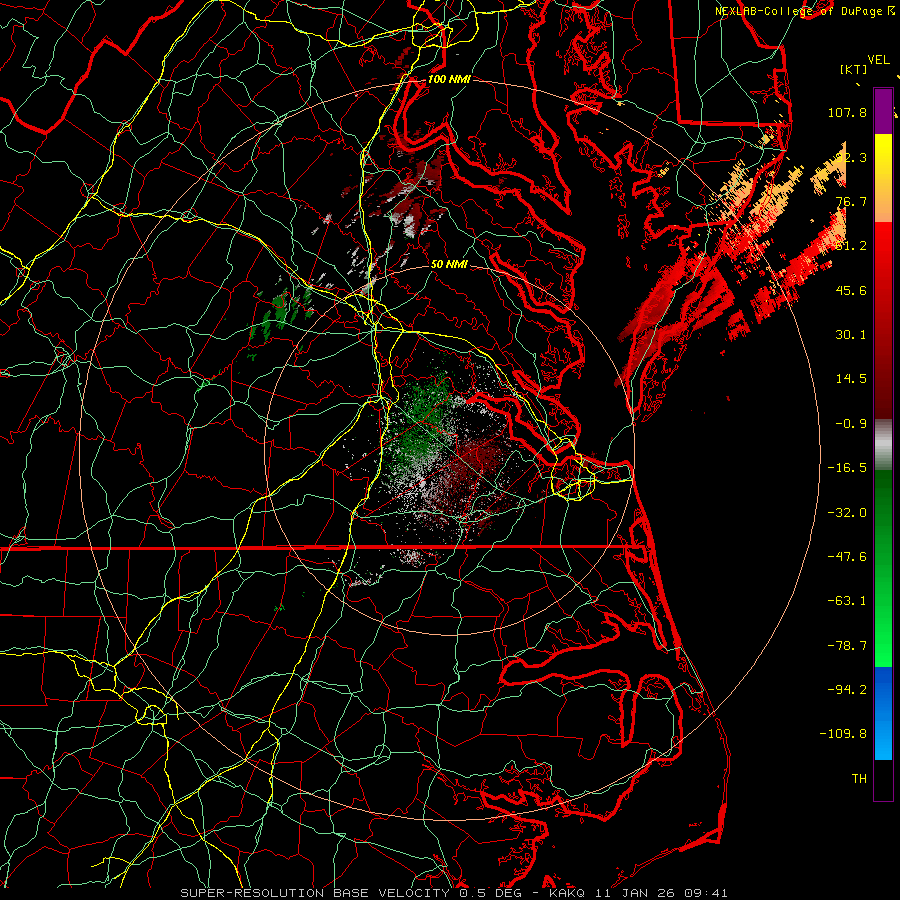Screen dimensions: 900x900
Task: Pick the purple segment of the color bar
Action: click(x=883, y=111)
